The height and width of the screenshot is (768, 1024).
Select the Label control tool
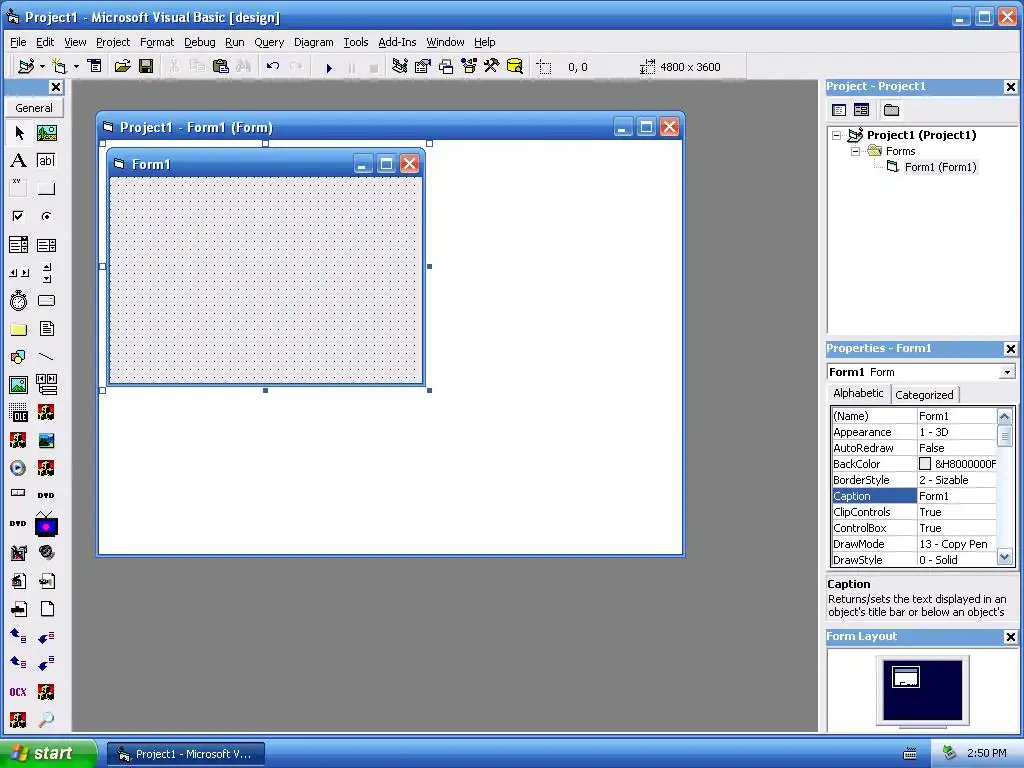19,161
